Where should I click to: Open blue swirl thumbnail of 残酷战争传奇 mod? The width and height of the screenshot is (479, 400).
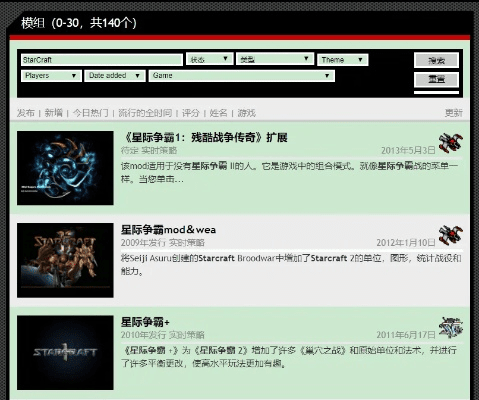(65, 168)
